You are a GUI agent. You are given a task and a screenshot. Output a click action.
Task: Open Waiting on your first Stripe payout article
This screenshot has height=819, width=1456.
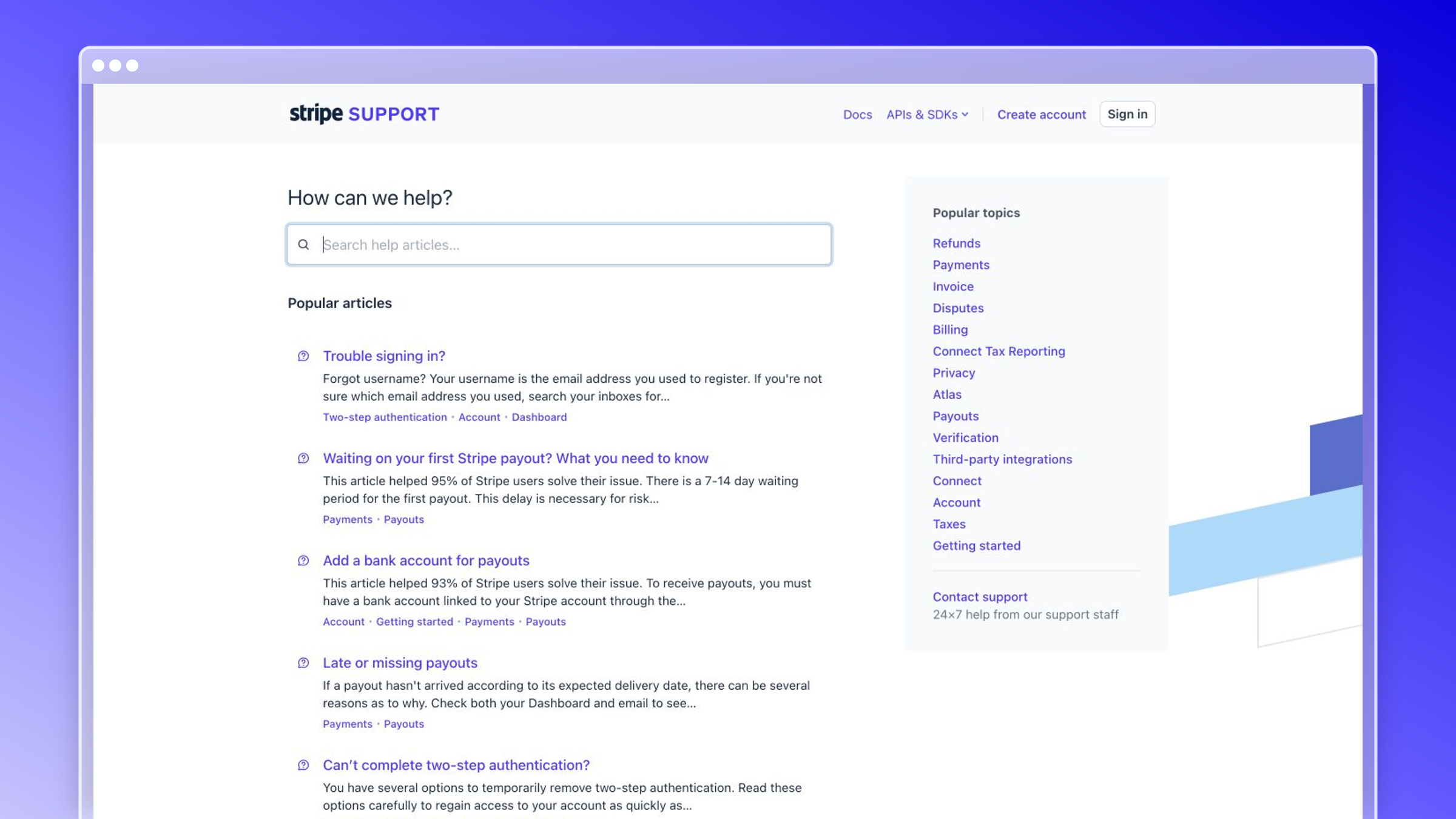pyautogui.click(x=516, y=459)
